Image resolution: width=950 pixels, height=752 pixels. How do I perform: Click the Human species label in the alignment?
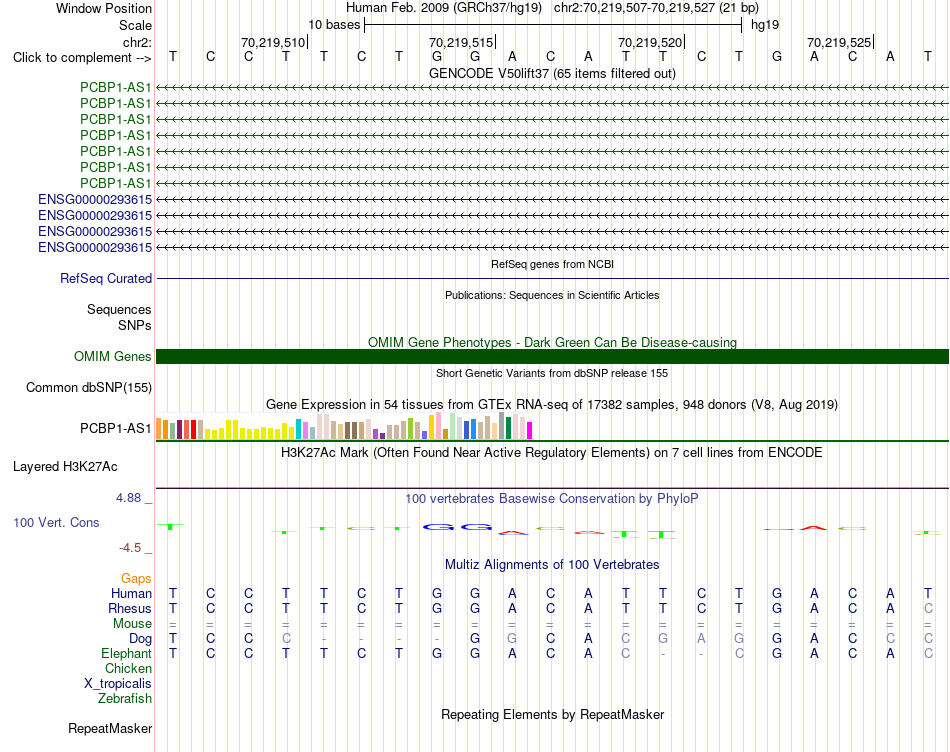[x=131, y=593]
